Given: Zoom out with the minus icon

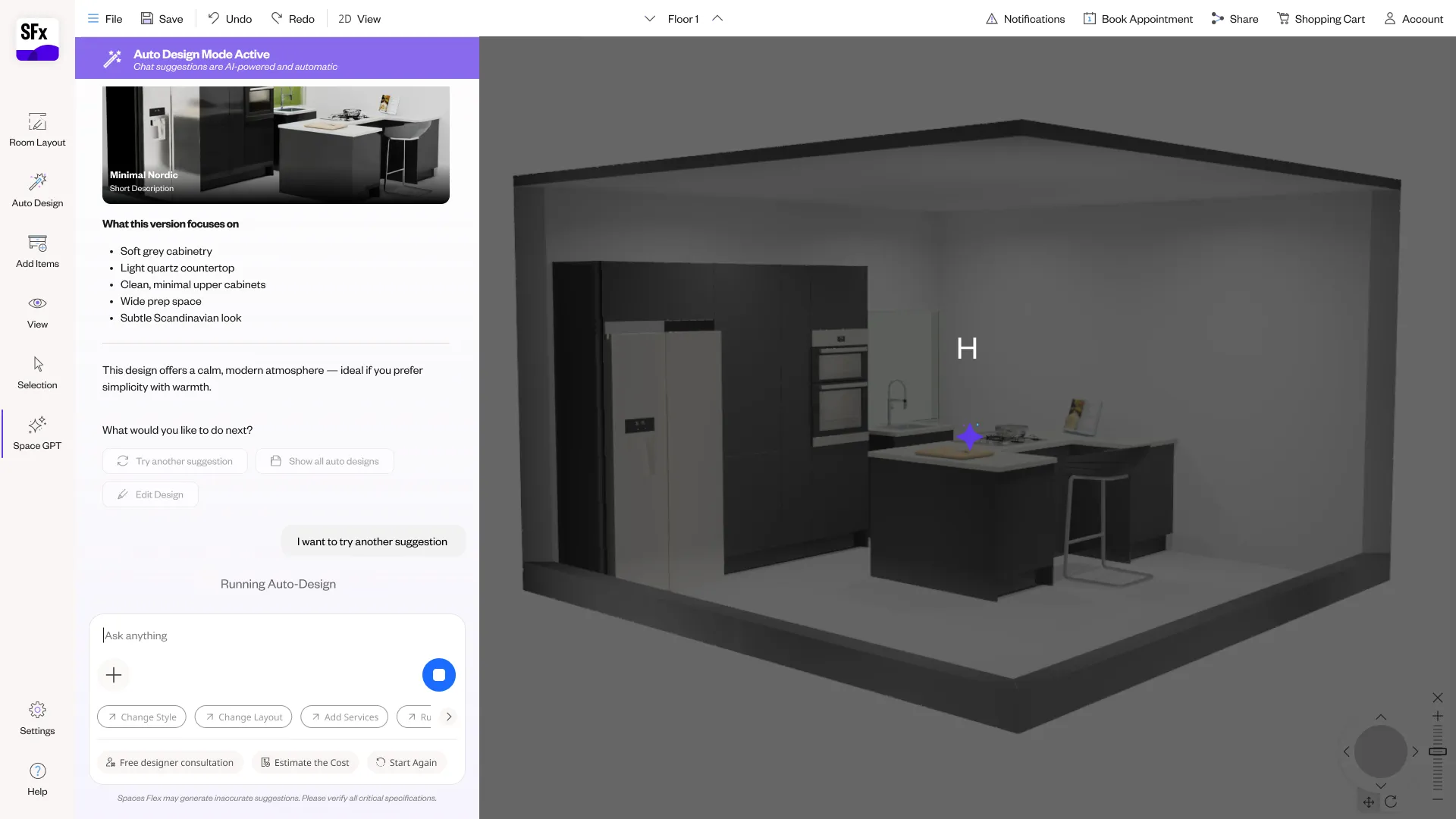Looking at the screenshot, I should [x=1438, y=799].
